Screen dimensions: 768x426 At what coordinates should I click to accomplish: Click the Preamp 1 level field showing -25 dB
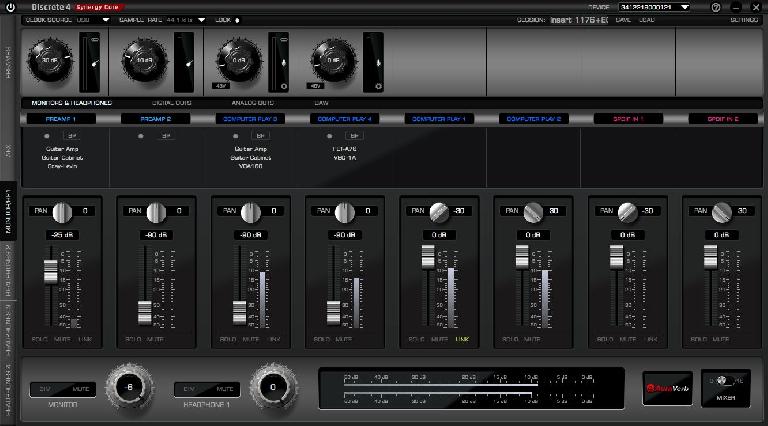point(62,235)
